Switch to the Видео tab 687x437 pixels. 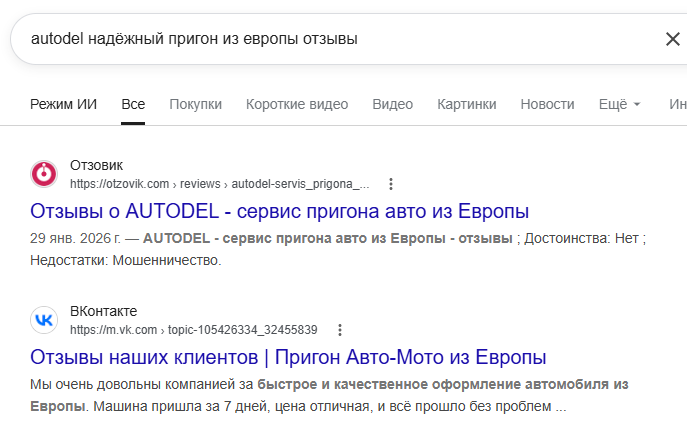(x=393, y=104)
